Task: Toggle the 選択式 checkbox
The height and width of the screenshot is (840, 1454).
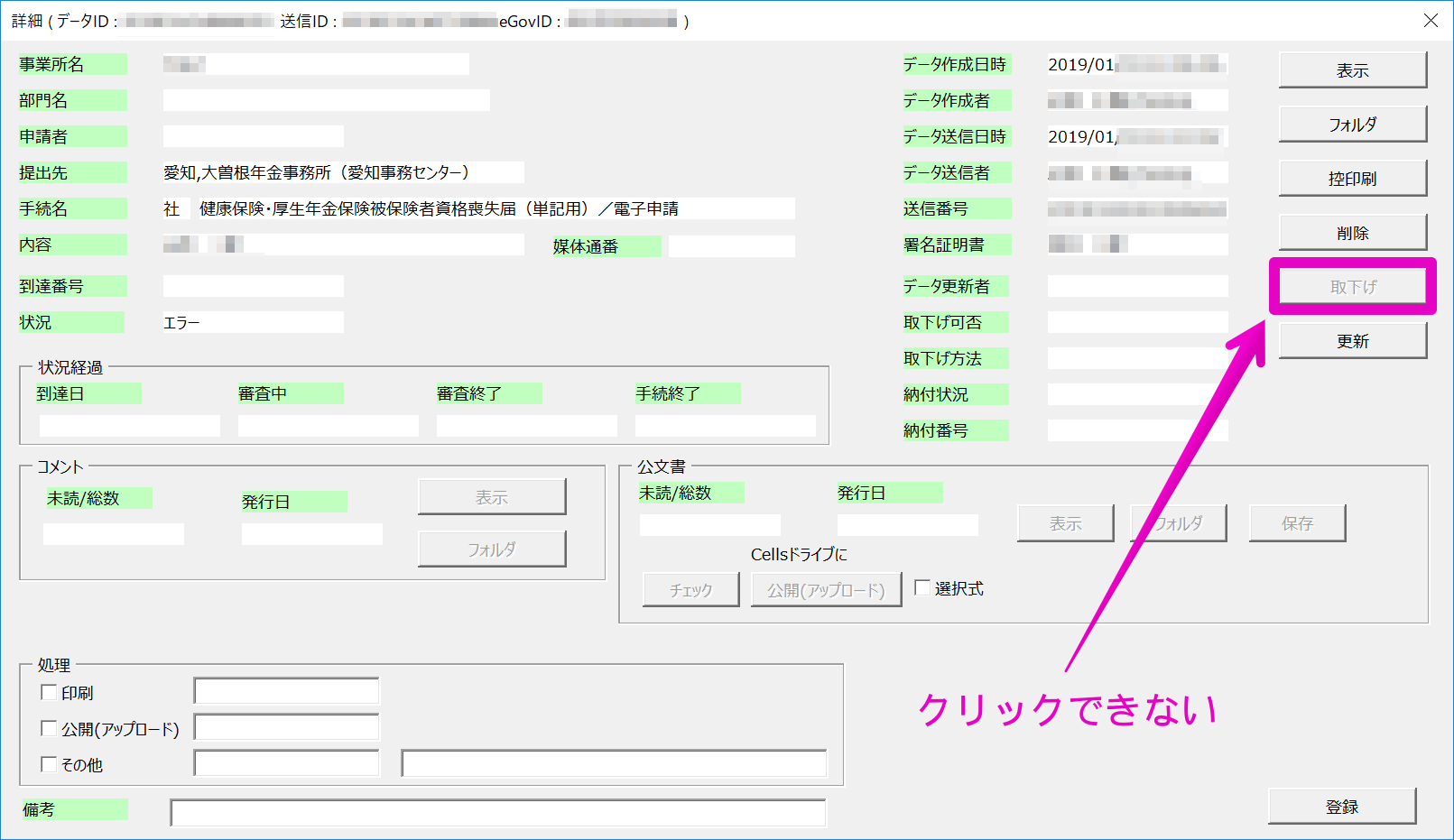Action: [922, 587]
